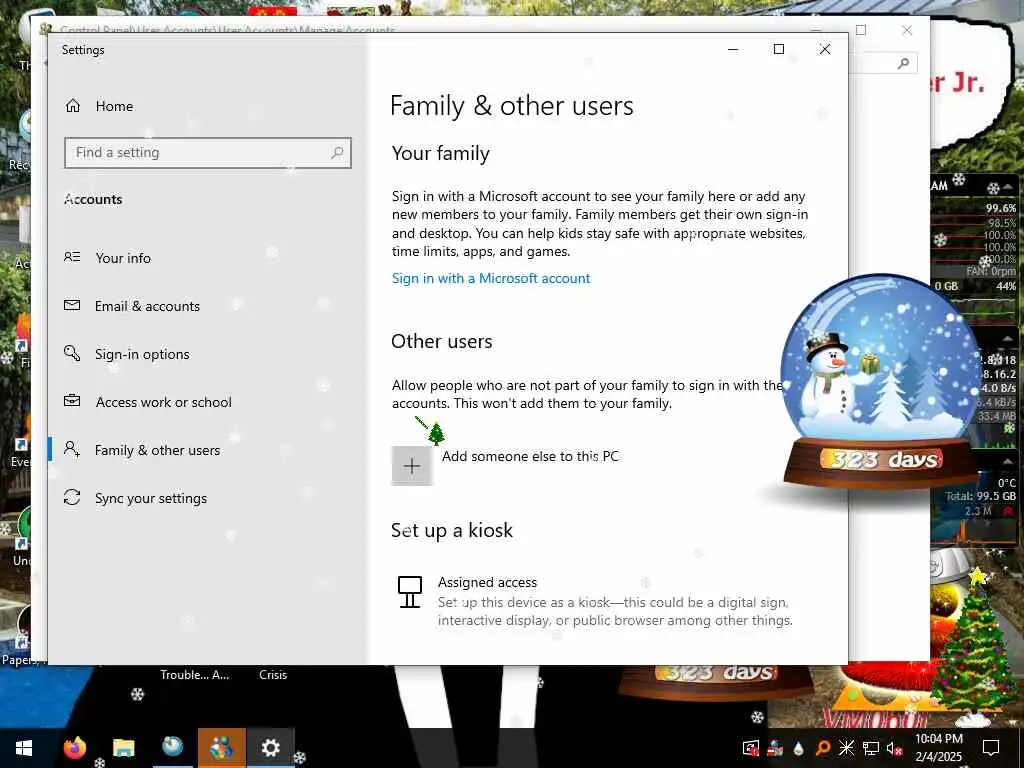
Task: Click the Email & accounts envelope icon
Action: [72, 305]
